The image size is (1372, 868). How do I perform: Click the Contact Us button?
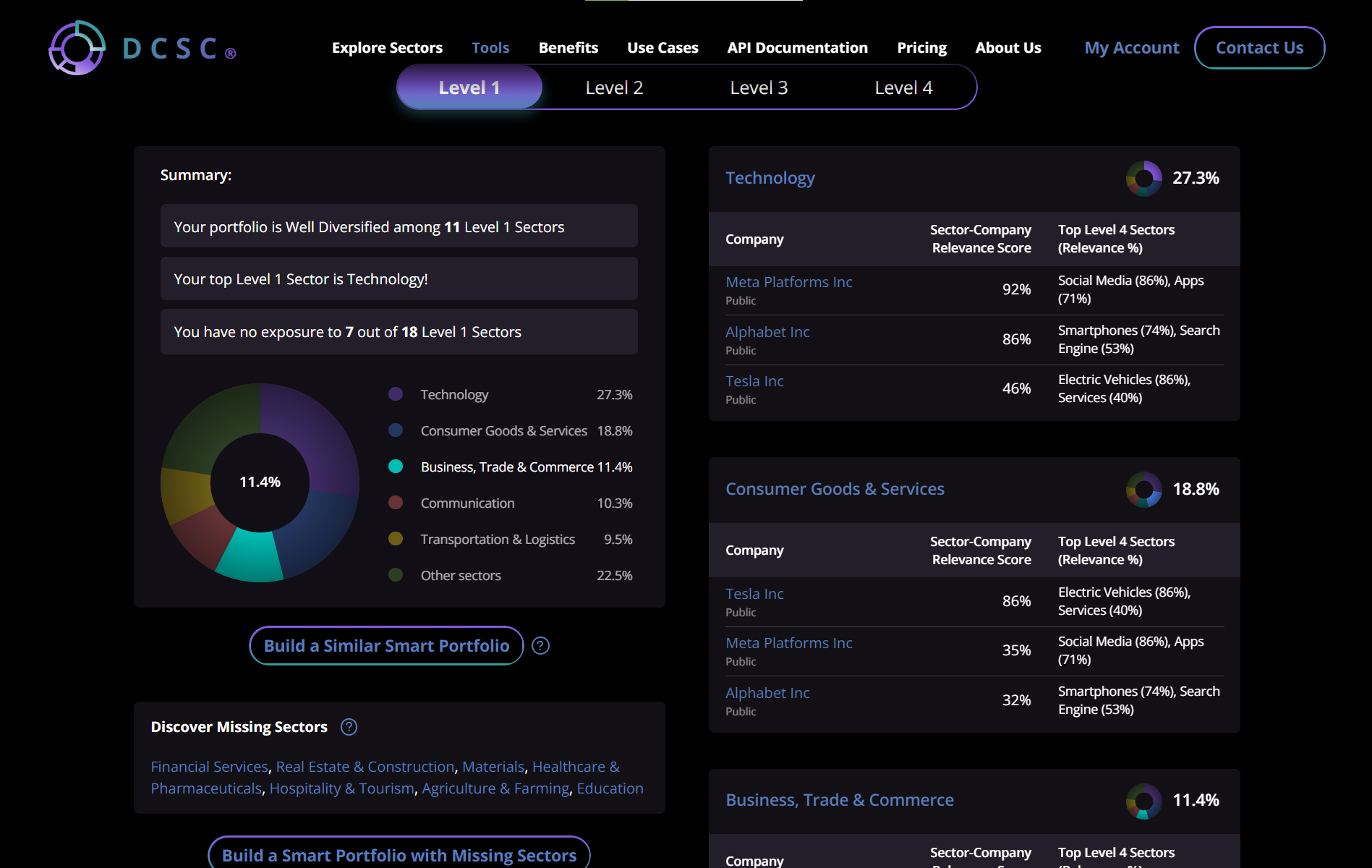1259,48
